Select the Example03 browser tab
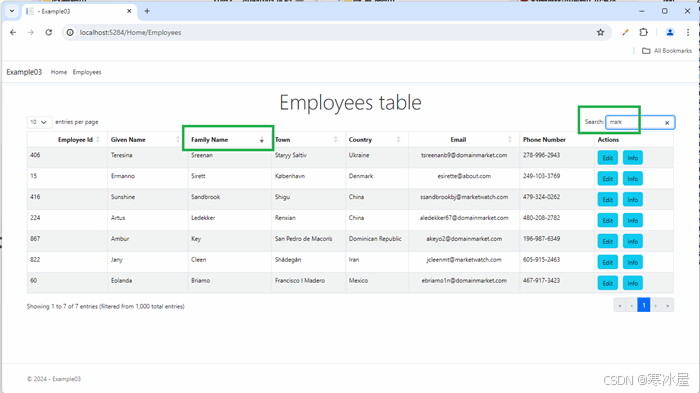The height and width of the screenshot is (393, 700). 78,11
